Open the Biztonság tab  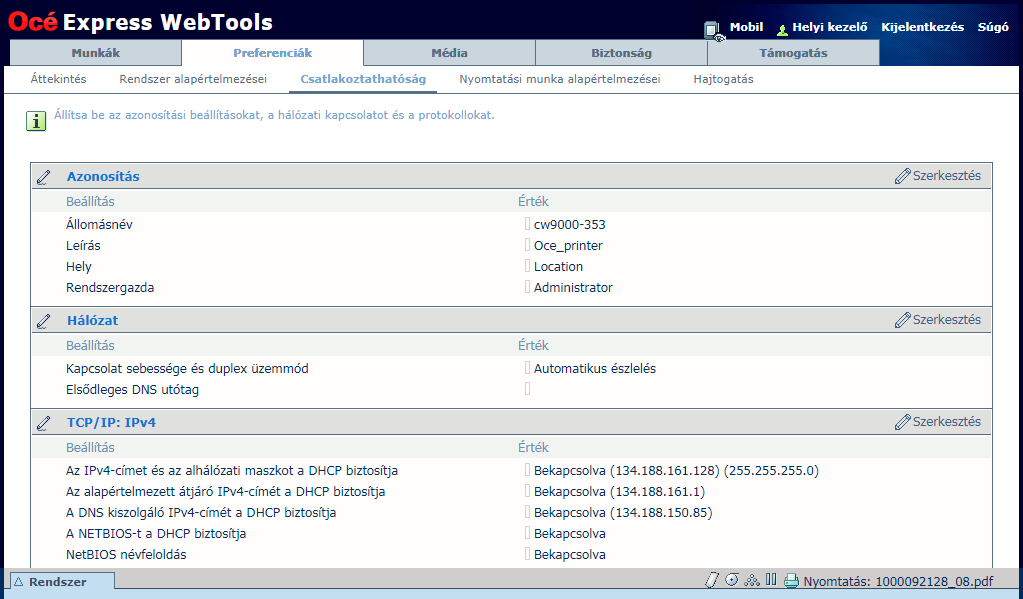(621, 53)
